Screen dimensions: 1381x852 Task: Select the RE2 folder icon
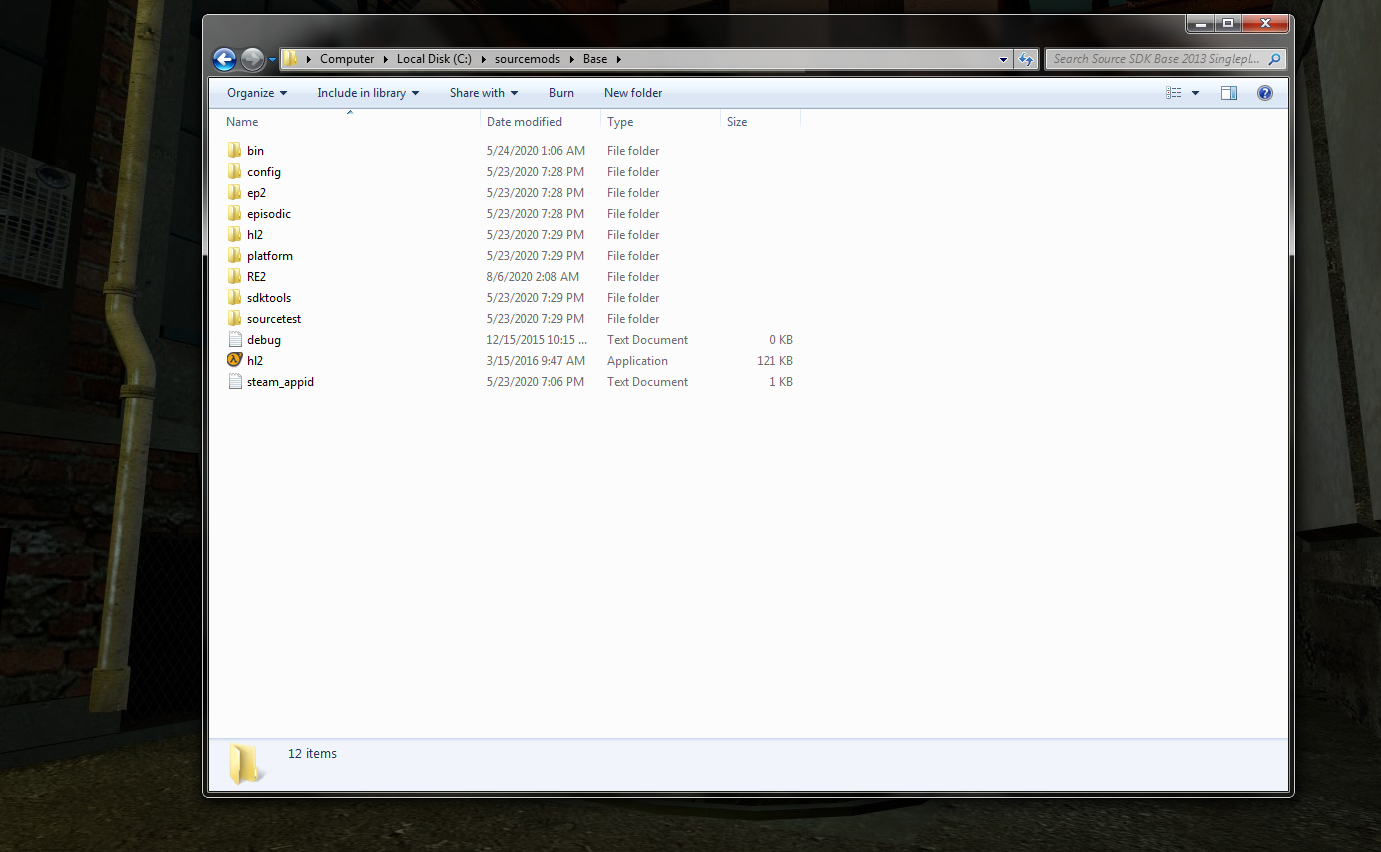[x=235, y=276]
